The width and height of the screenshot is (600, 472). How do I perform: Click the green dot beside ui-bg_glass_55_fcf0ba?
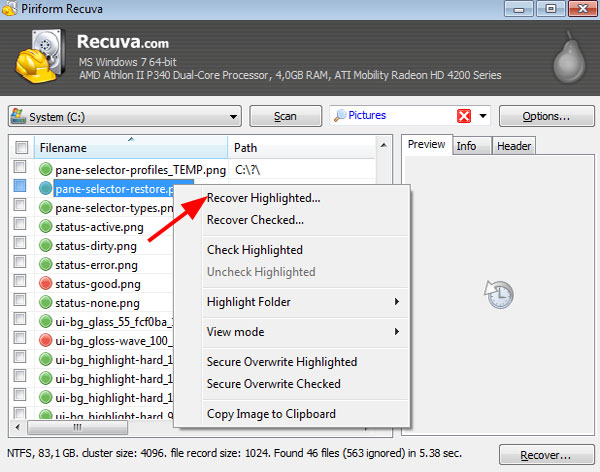[46, 321]
